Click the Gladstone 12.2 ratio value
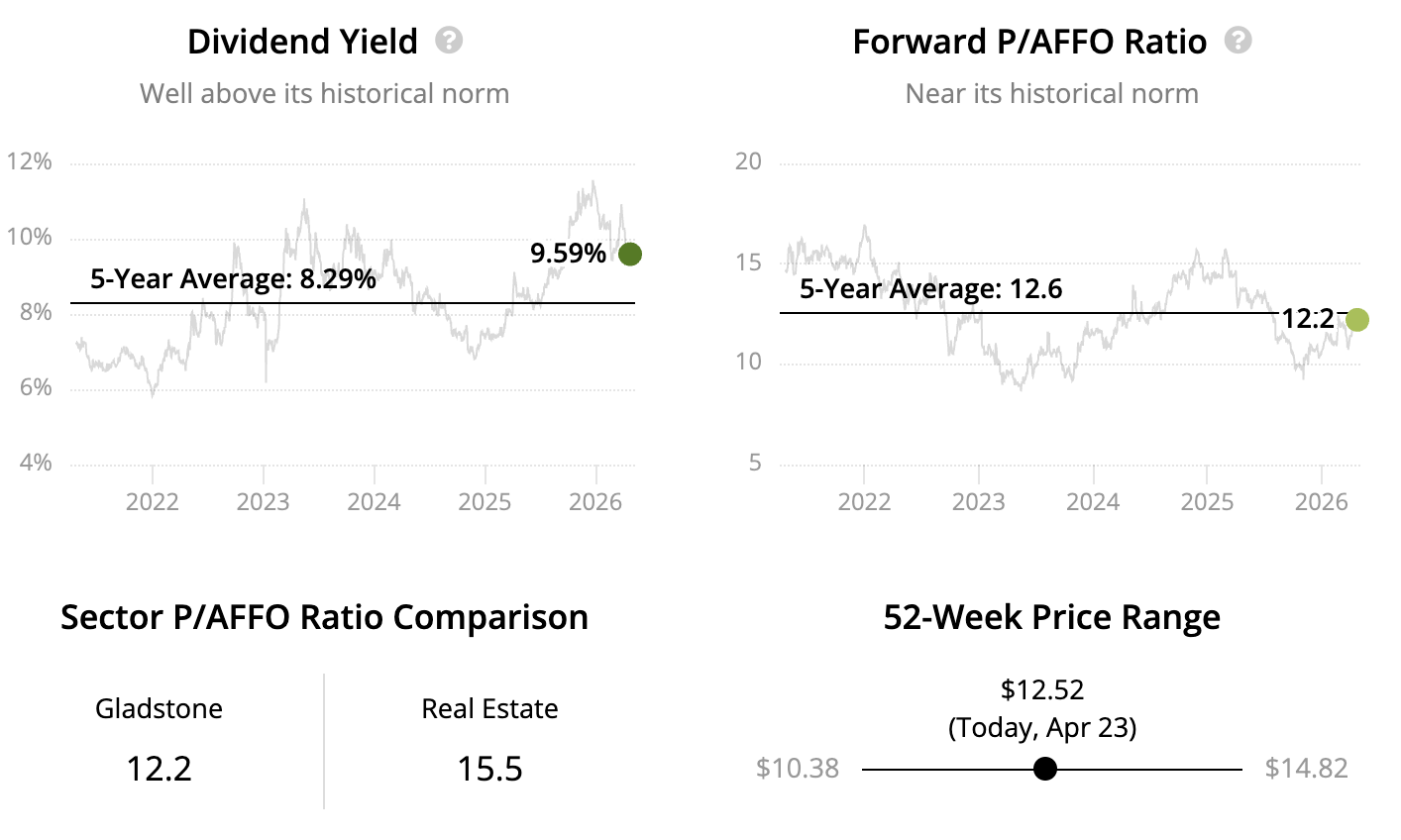The width and height of the screenshot is (1401, 840). tap(159, 769)
